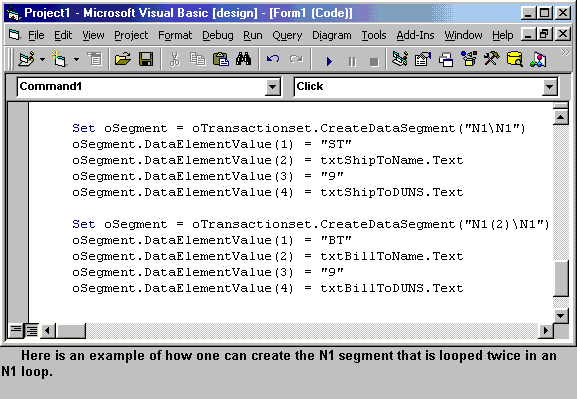Open the Form Layout Window icon
Image resolution: width=577 pixels, height=399 pixels.
[x=446, y=59]
